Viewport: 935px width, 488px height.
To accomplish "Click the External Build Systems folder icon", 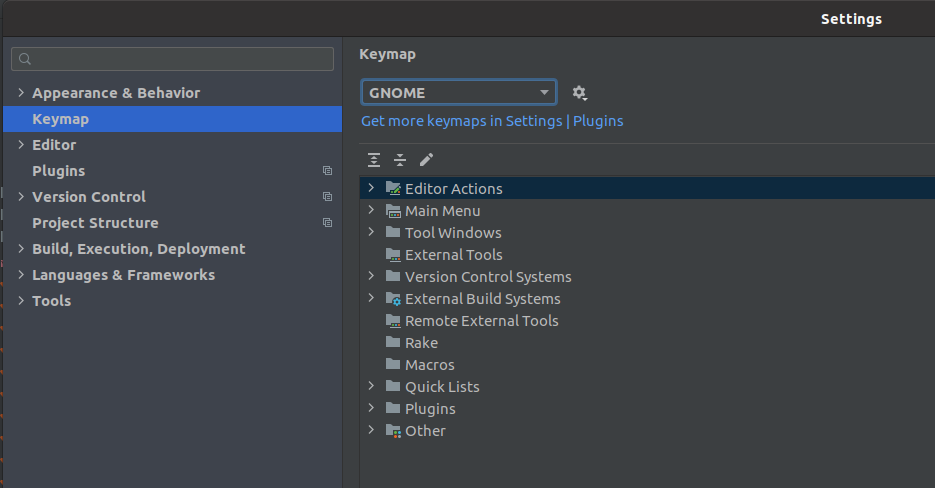I will (x=393, y=299).
